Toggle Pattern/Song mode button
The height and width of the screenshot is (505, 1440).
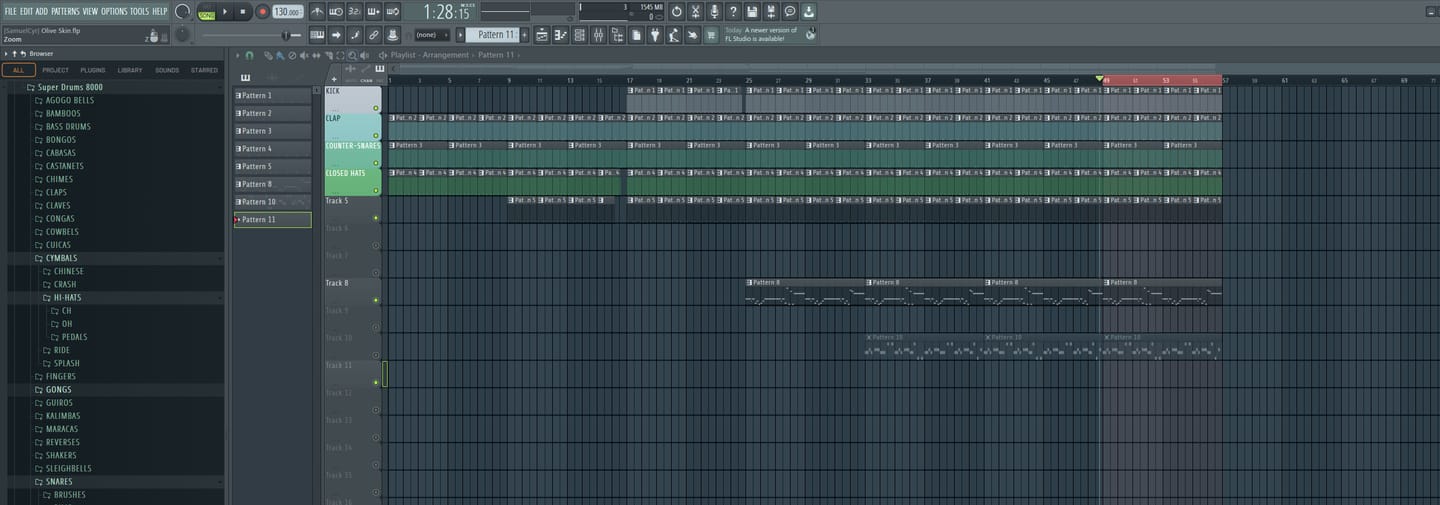(x=206, y=11)
